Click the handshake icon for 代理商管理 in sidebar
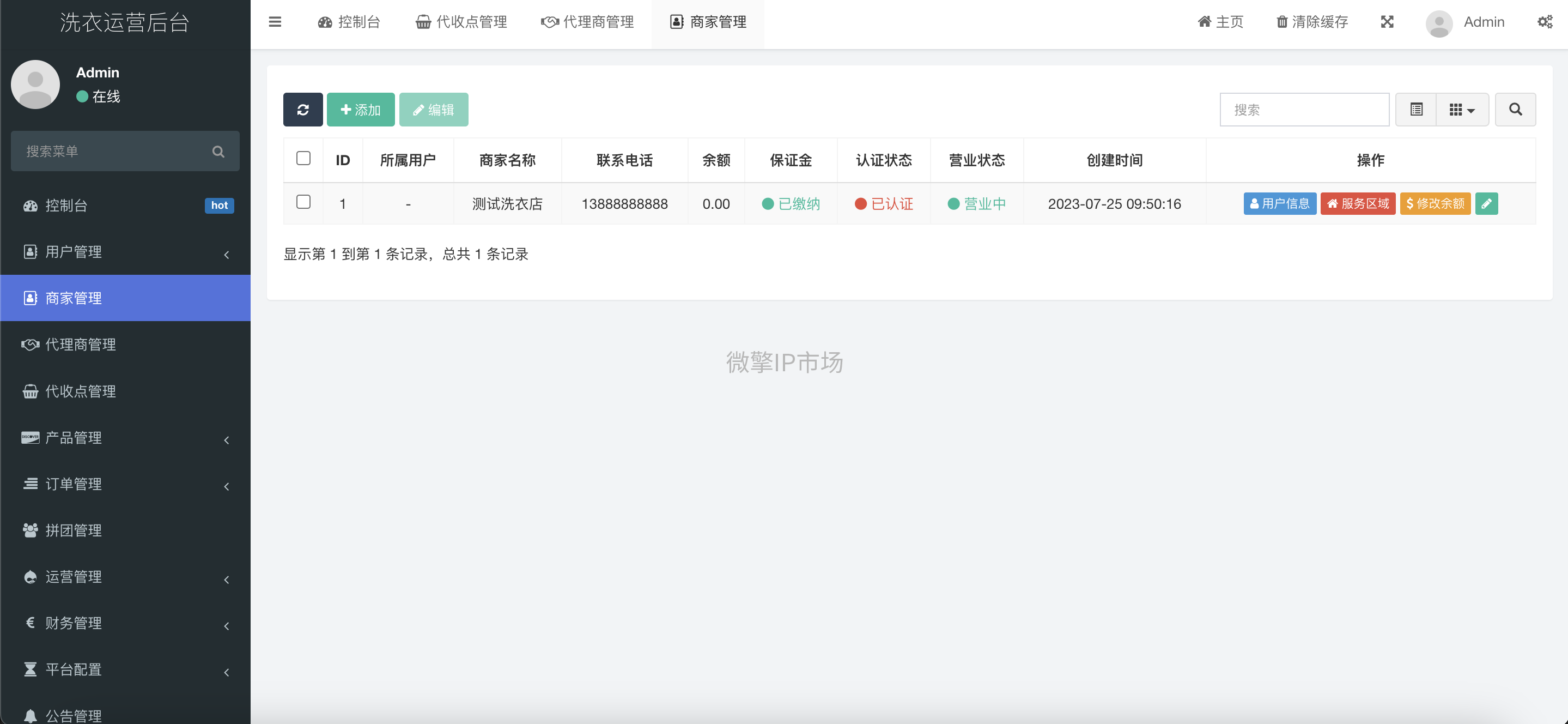 31,345
